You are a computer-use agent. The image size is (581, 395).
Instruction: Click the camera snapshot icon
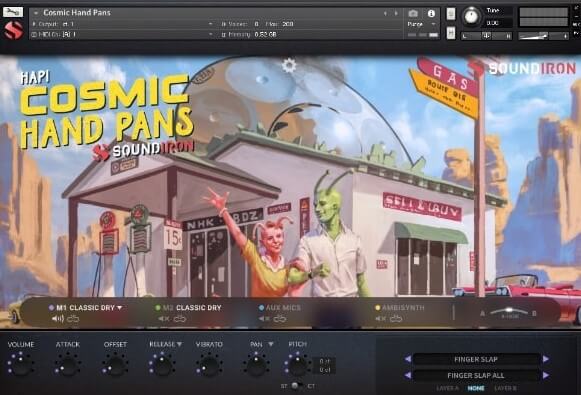tap(413, 13)
